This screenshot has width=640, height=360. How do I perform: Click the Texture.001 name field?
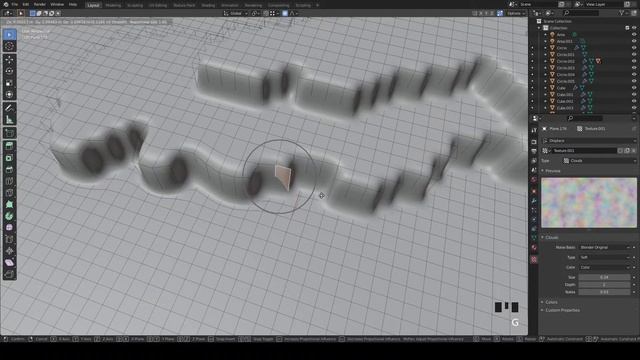pyautogui.click(x=584, y=151)
